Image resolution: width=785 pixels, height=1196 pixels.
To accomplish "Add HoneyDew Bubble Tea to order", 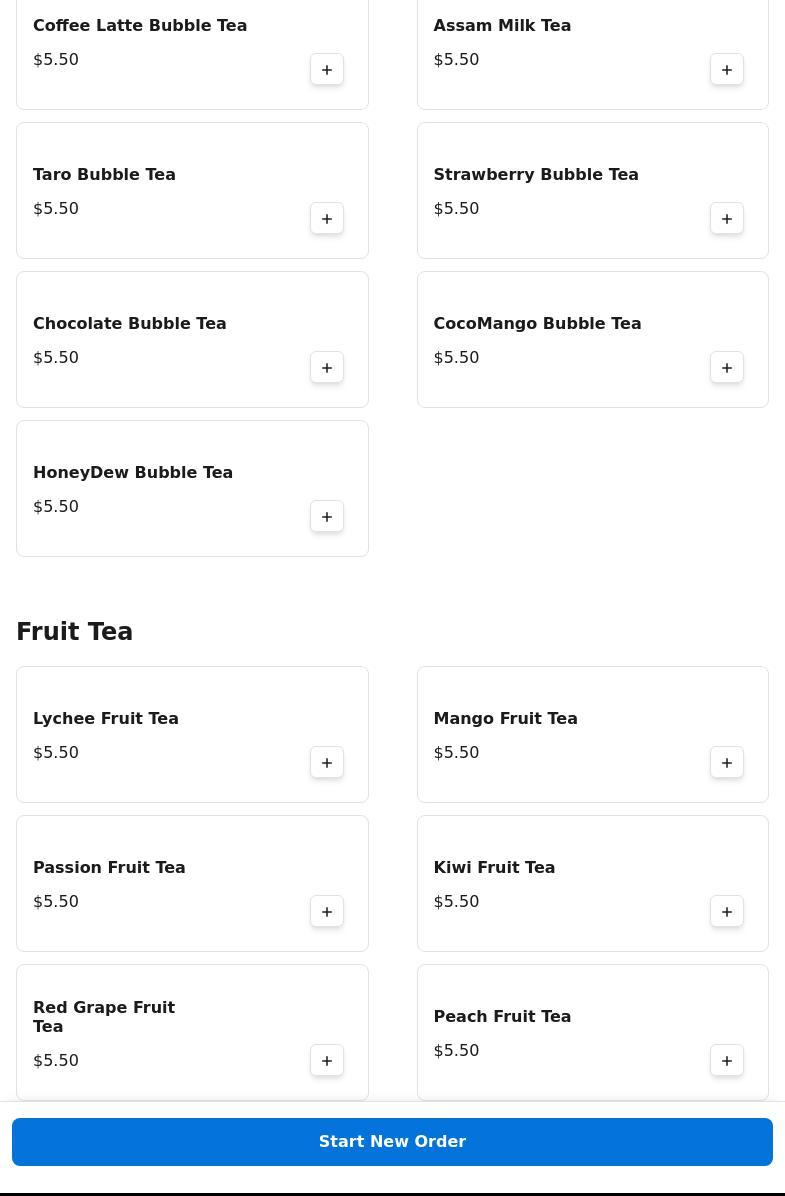I will click(x=327, y=517).
